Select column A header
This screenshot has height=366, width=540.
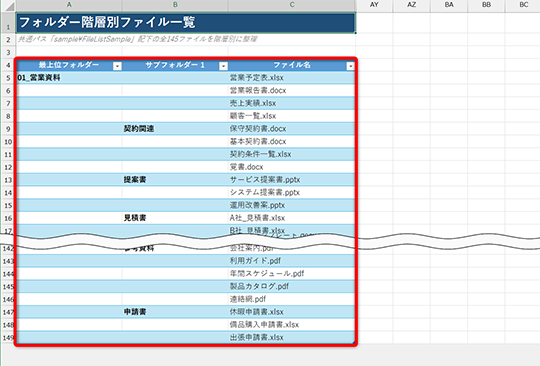pyautogui.click(x=69, y=5)
